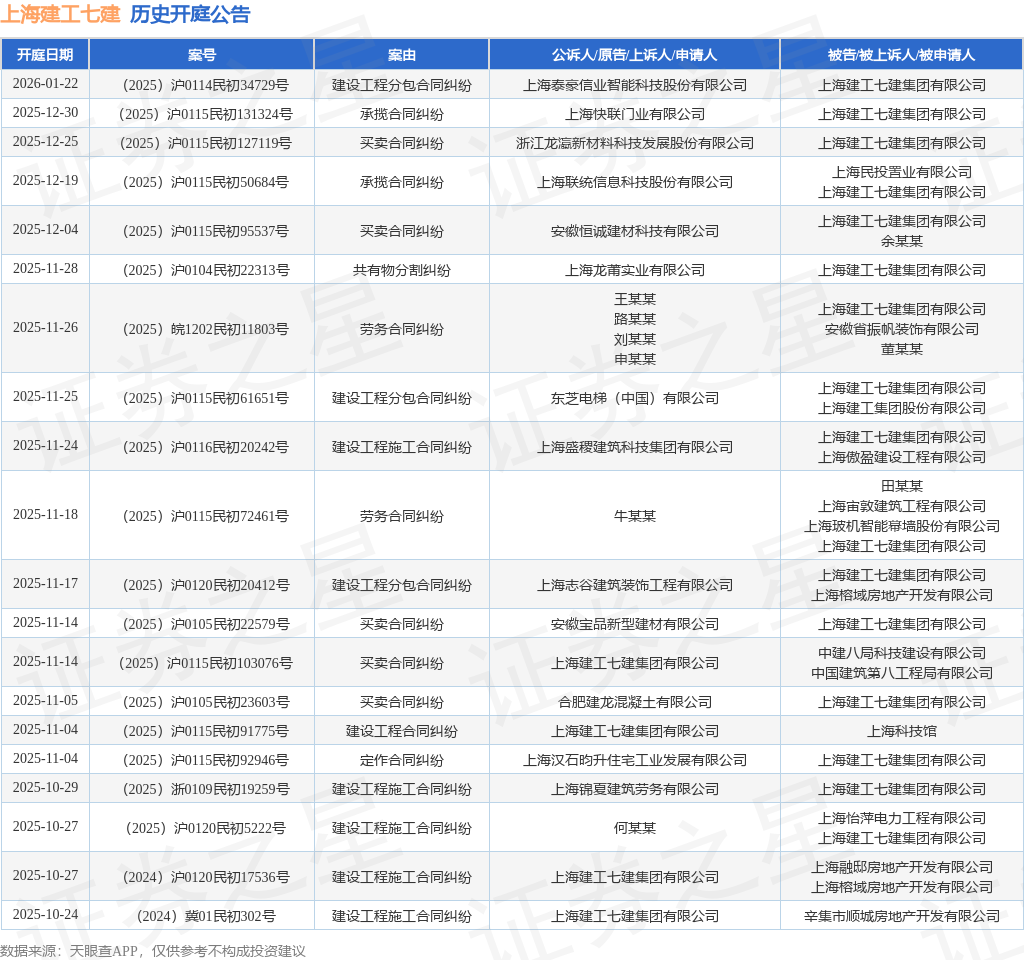Click plaintiff 申某某
The width and height of the screenshot is (1024, 960).
[635, 359]
